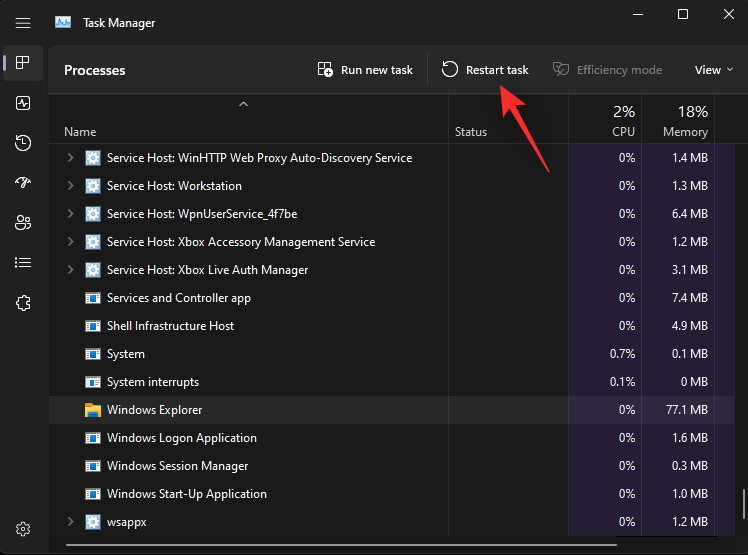Click the 0.7% CPU value for System
The width and height of the screenshot is (748, 555).
(623, 354)
